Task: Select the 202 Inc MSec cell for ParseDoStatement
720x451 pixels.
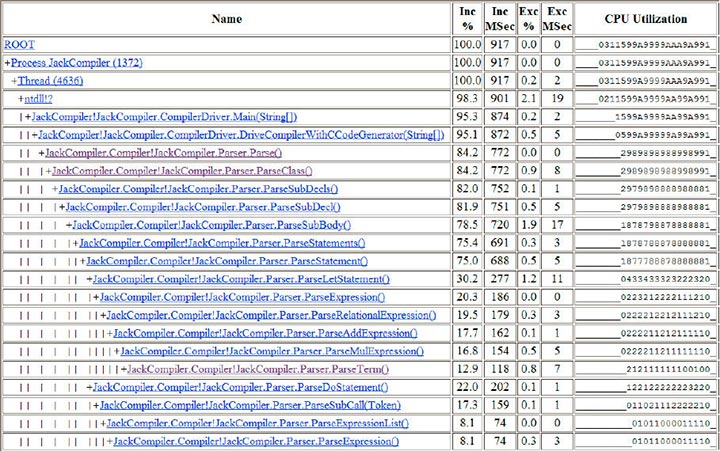Action: pos(500,387)
